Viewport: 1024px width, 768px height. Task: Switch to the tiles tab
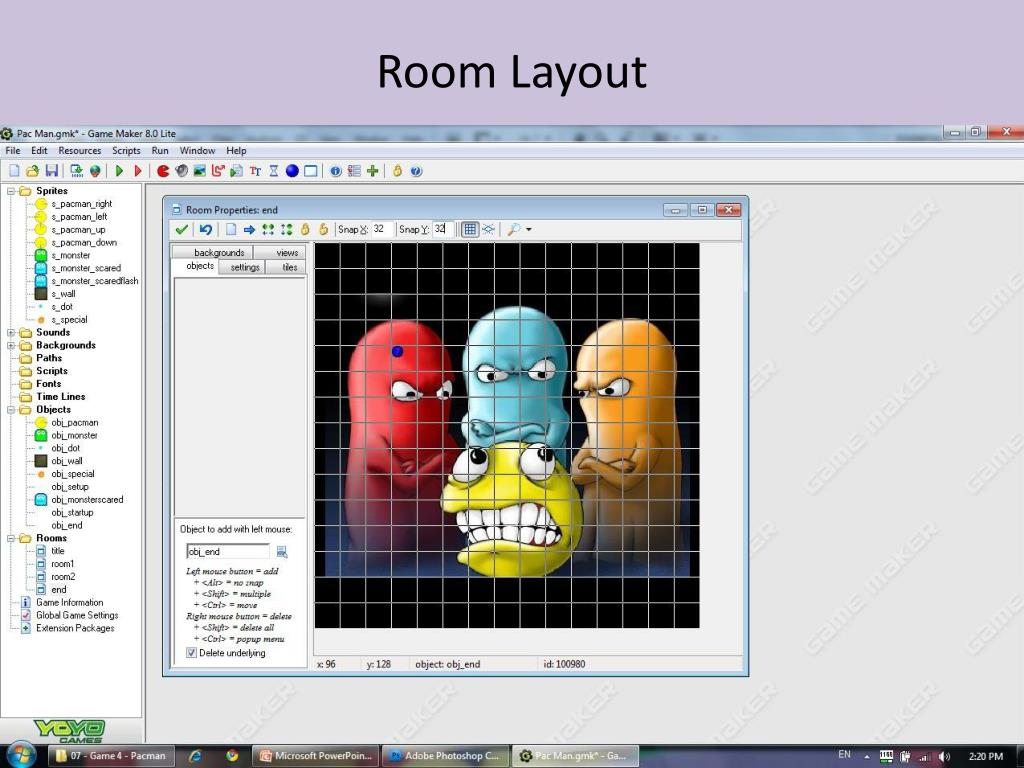(286, 267)
